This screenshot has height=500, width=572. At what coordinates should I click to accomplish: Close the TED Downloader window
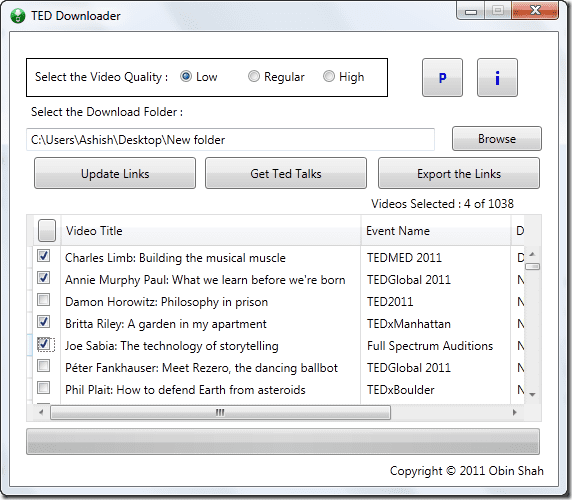tap(535, 10)
